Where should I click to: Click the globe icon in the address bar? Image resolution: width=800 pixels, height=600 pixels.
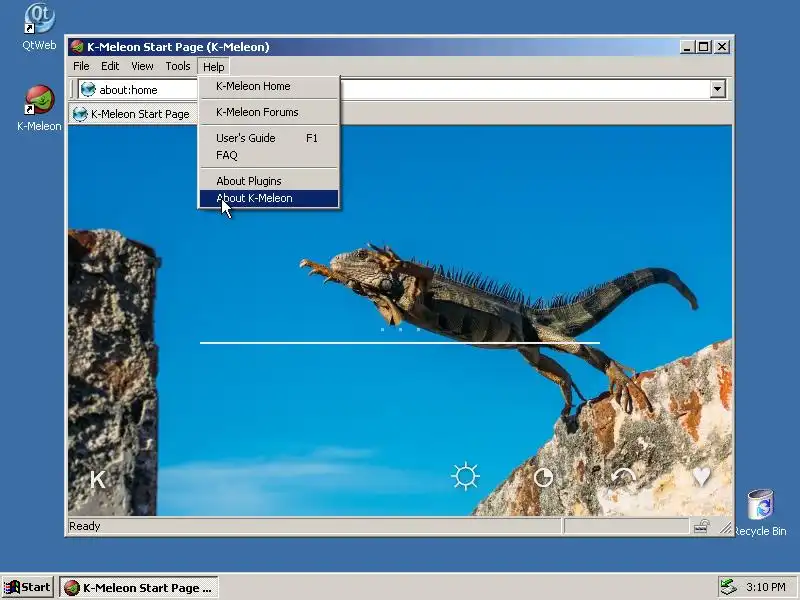click(88, 89)
